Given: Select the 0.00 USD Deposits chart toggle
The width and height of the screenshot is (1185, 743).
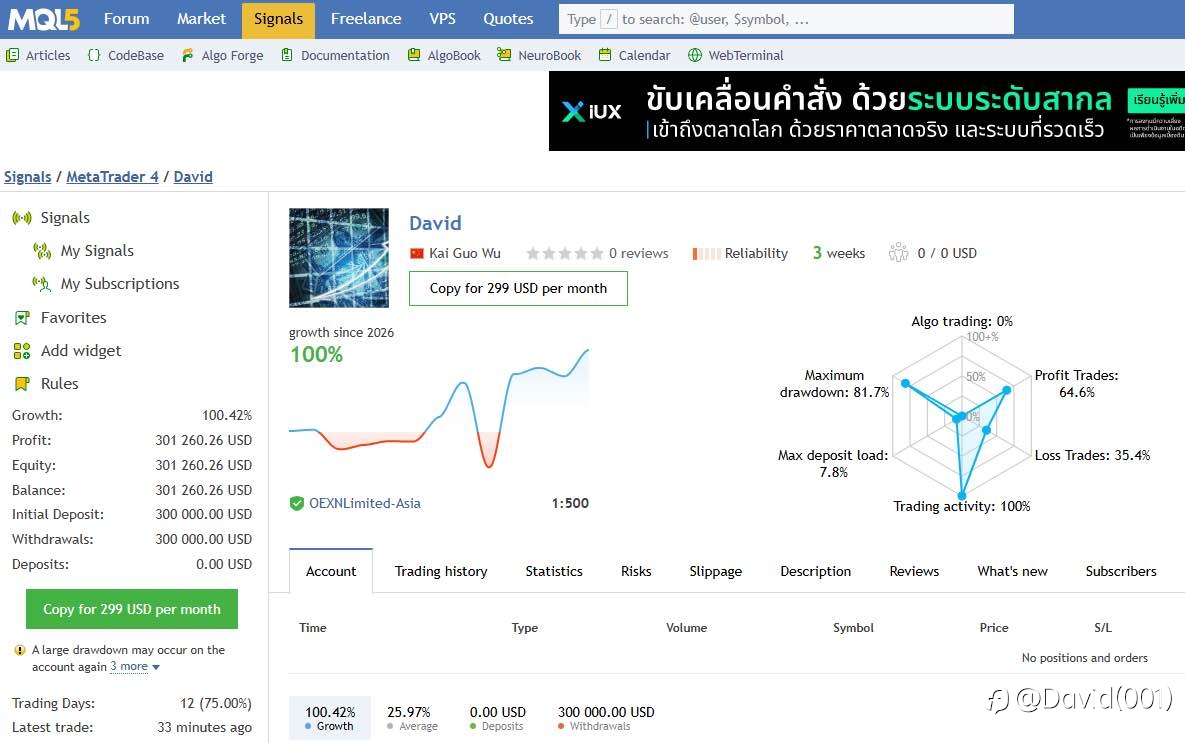Looking at the screenshot, I should pos(497,718).
